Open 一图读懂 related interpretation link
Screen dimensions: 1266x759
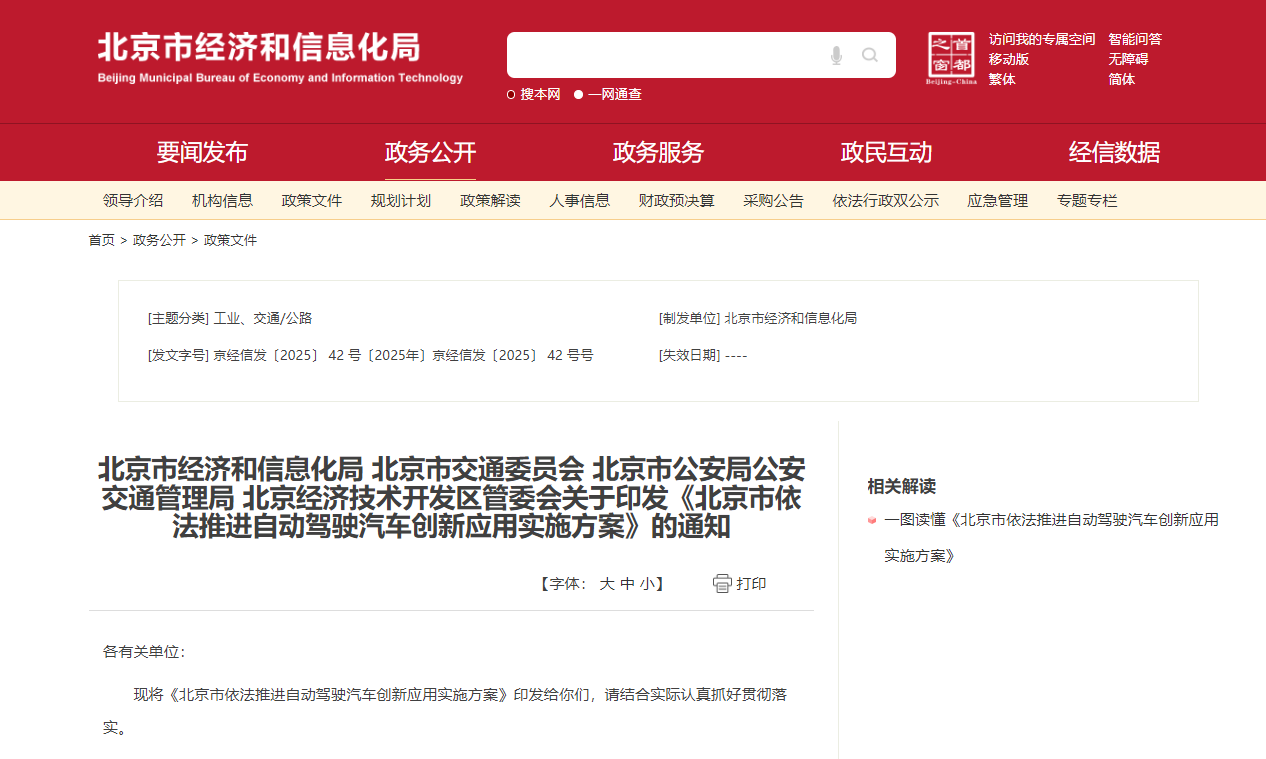coord(1050,521)
